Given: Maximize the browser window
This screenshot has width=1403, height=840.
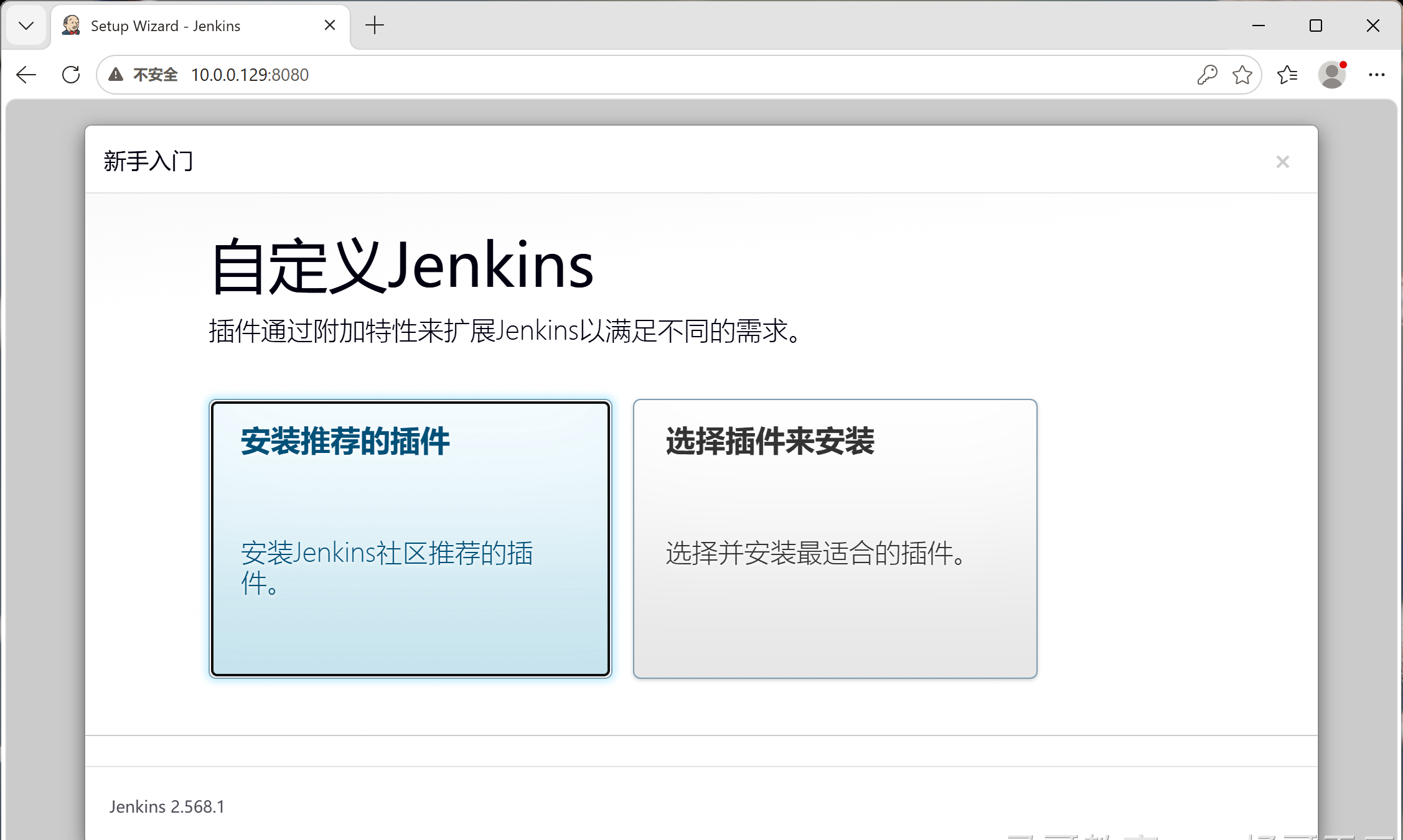Looking at the screenshot, I should click(x=1315, y=26).
